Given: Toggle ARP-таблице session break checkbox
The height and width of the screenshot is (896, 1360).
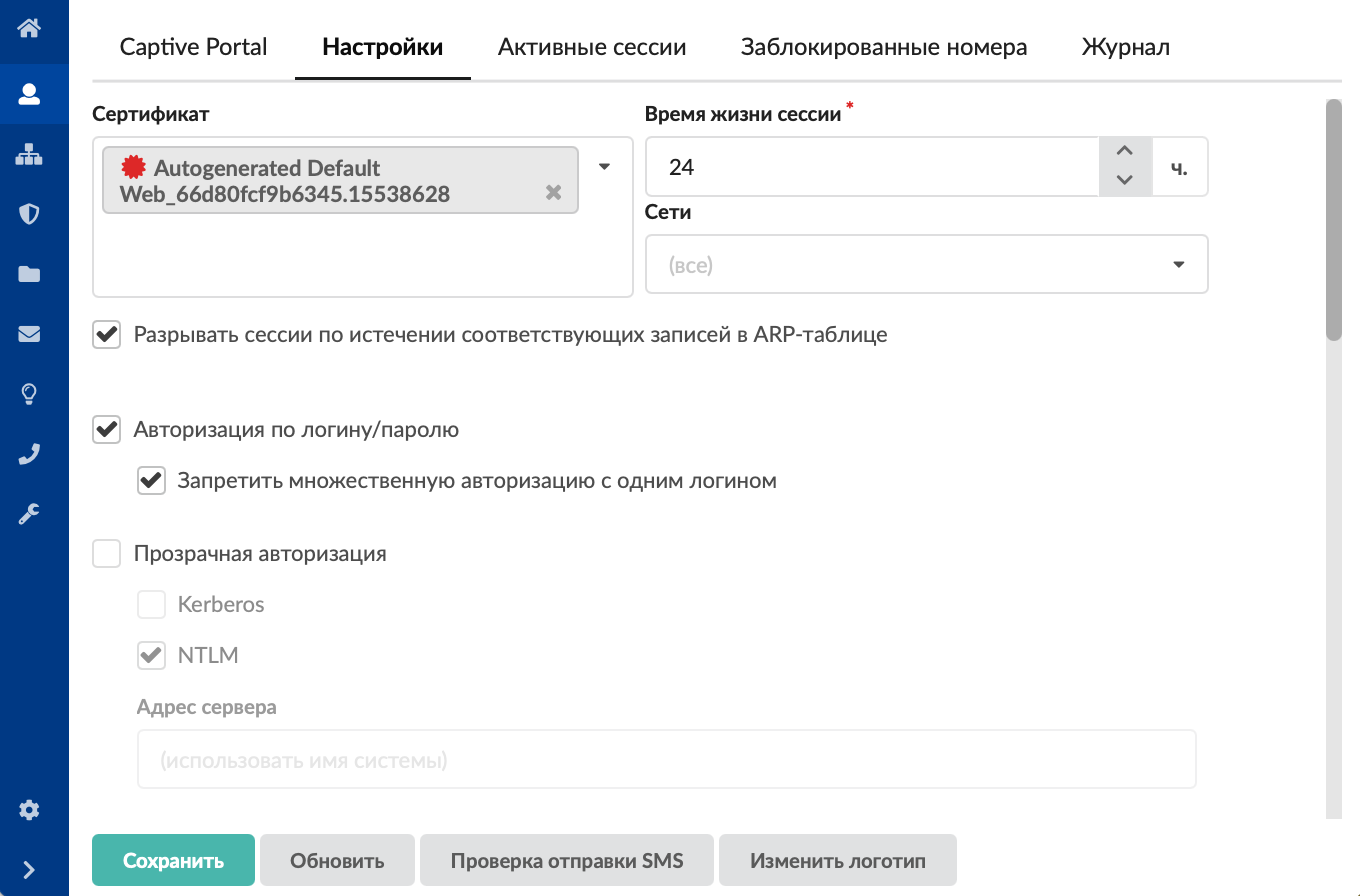Looking at the screenshot, I should [x=107, y=335].
